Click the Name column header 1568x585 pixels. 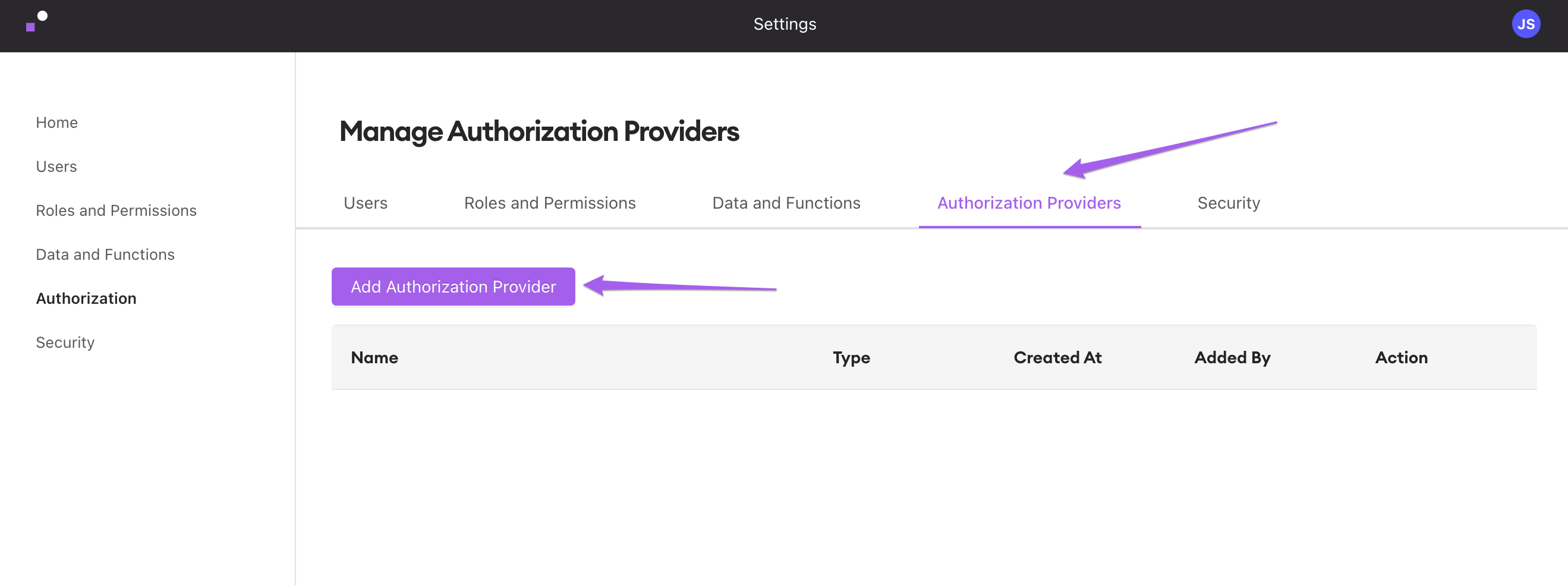tap(374, 357)
